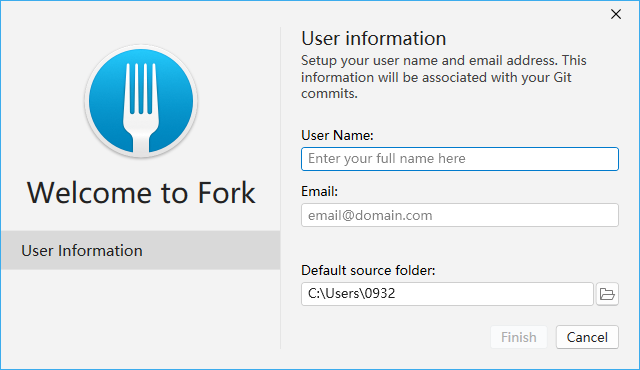Viewport: 640px width, 370px height.
Task: Focus the User Name input field
Action: click(x=460, y=159)
